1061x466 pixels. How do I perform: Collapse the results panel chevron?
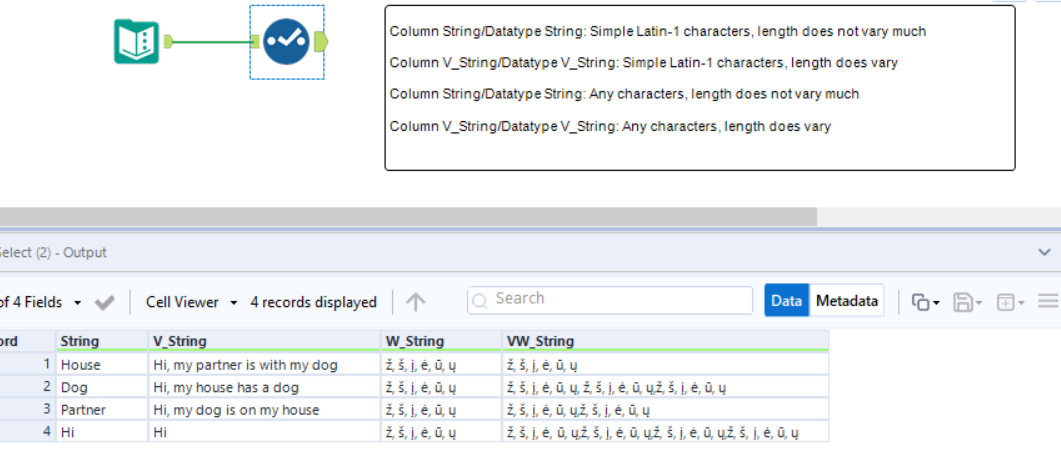(1045, 253)
